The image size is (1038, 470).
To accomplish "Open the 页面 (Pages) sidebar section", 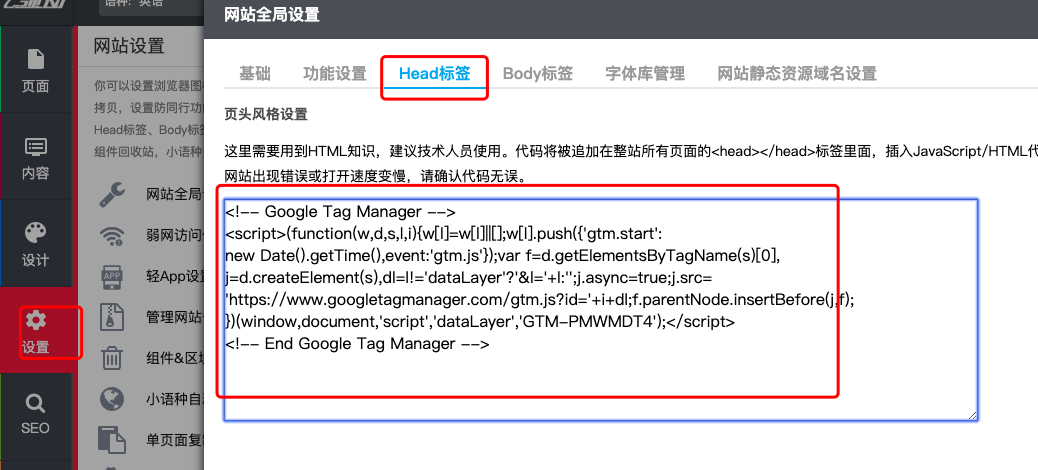I will pyautogui.click(x=36, y=70).
